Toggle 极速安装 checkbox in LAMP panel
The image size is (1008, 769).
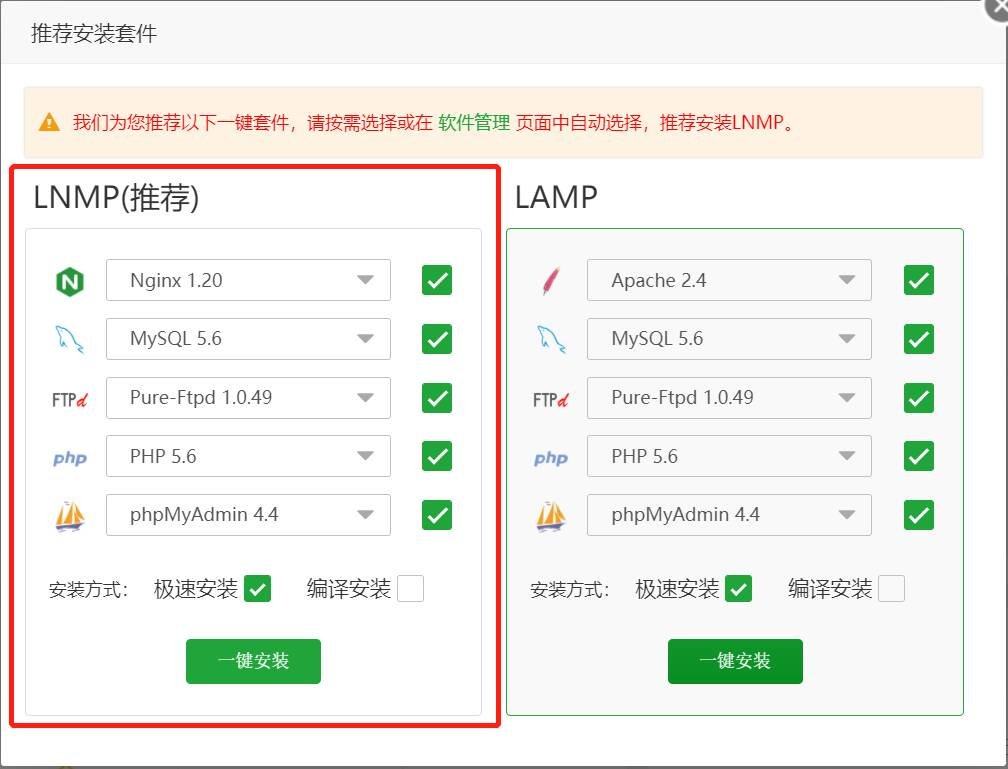[739, 588]
